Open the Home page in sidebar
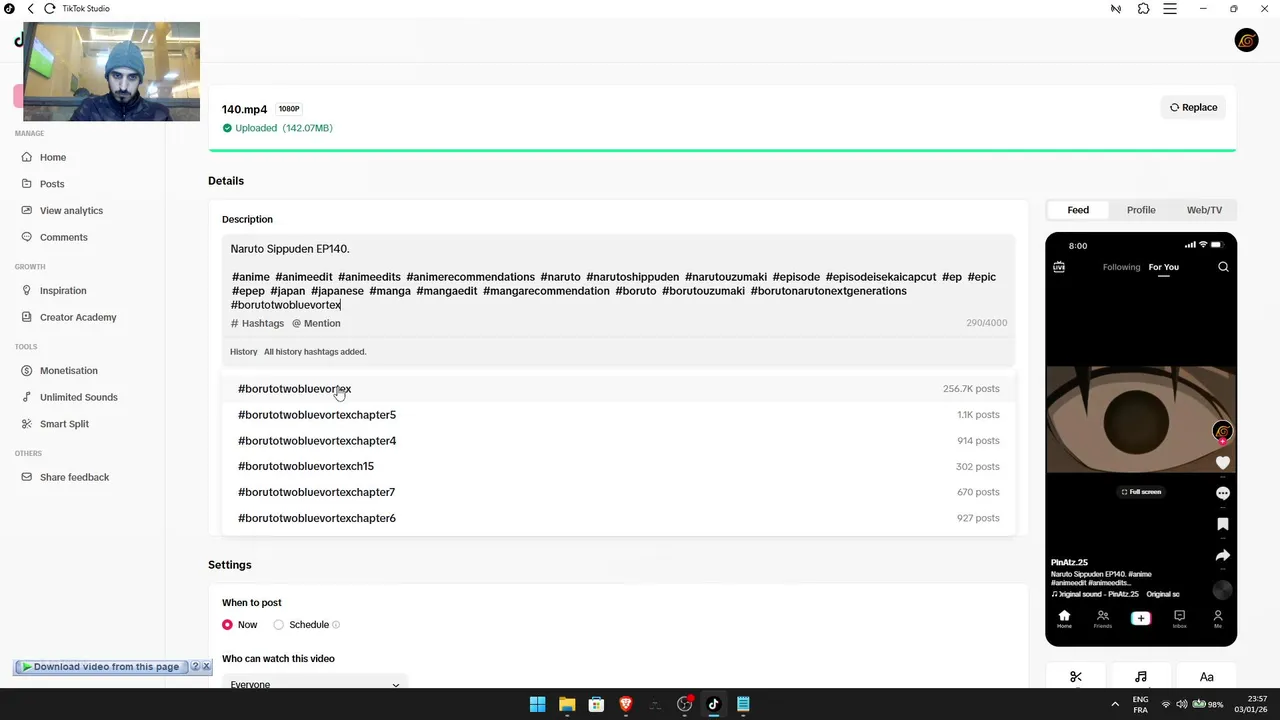This screenshot has width=1280, height=720. coord(53,157)
